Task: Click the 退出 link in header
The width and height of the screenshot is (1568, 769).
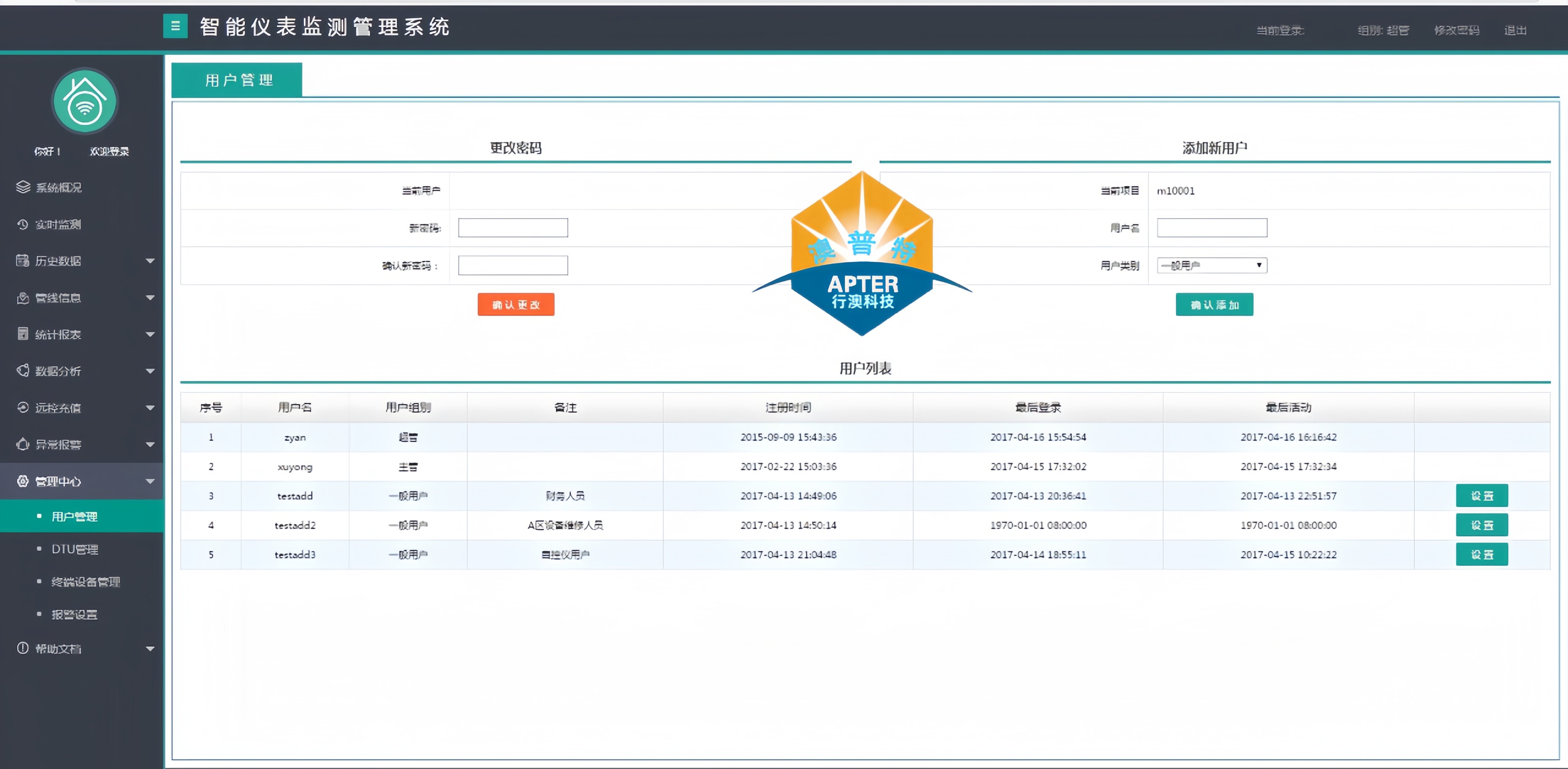Action: (x=1515, y=30)
